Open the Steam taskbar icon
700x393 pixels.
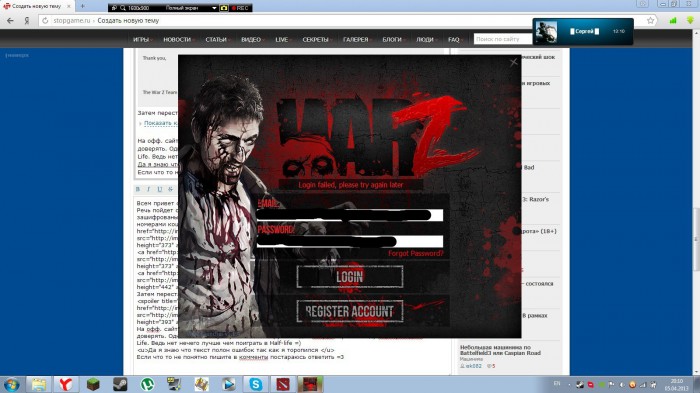pos(120,384)
